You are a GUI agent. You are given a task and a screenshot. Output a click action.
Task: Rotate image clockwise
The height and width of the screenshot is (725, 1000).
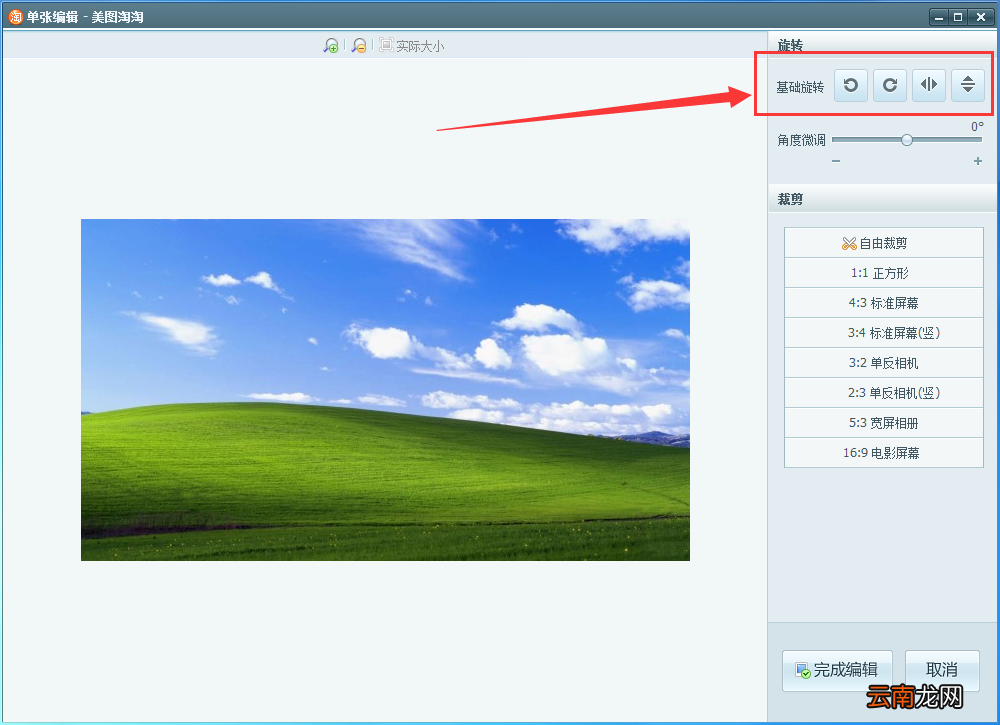tap(890, 85)
